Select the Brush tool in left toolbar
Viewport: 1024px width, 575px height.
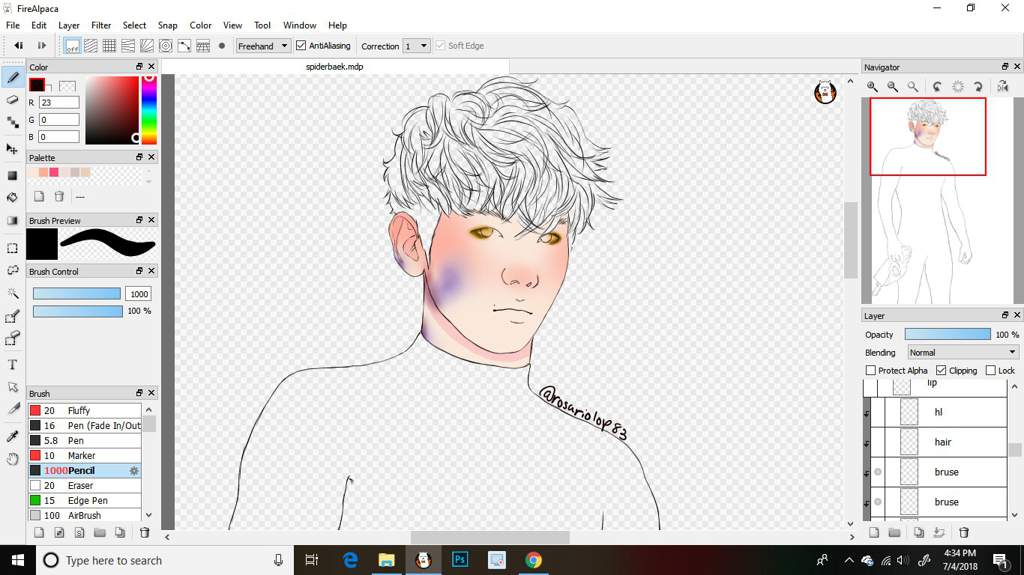click(12, 78)
